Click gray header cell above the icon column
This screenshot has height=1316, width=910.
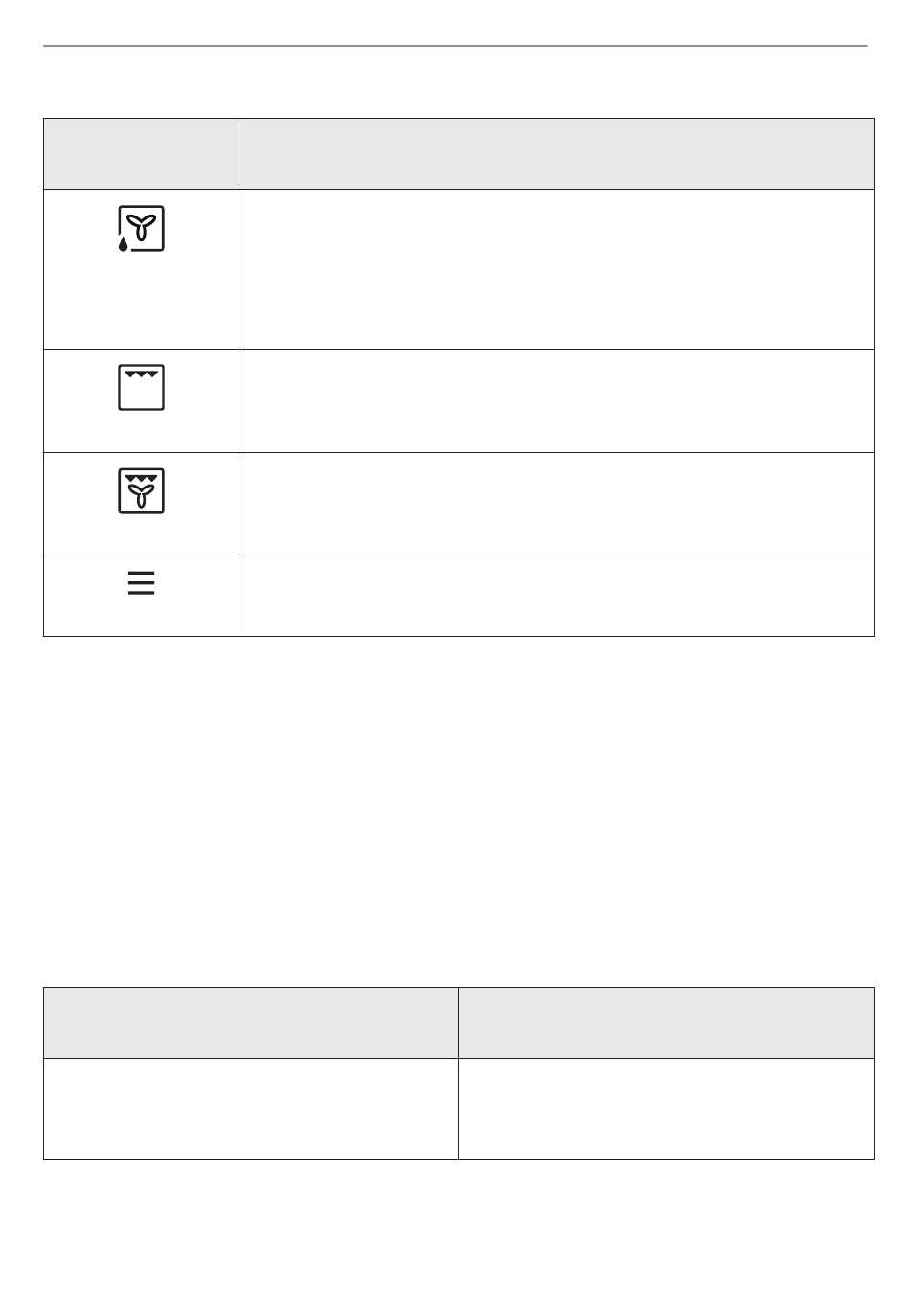(x=141, y=153)
